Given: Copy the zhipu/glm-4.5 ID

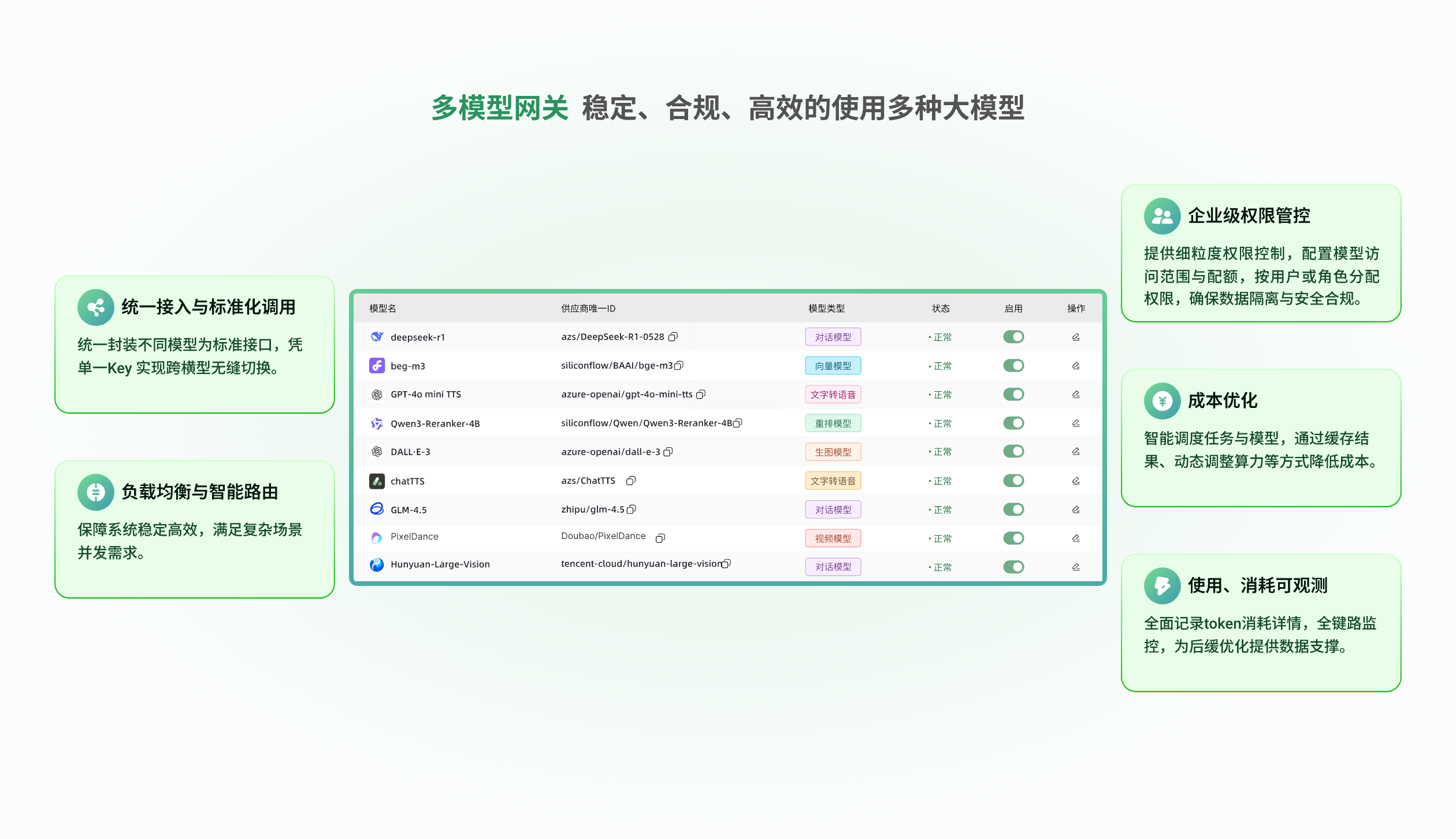Looking at the screenshot, I should tap(632, 509).
